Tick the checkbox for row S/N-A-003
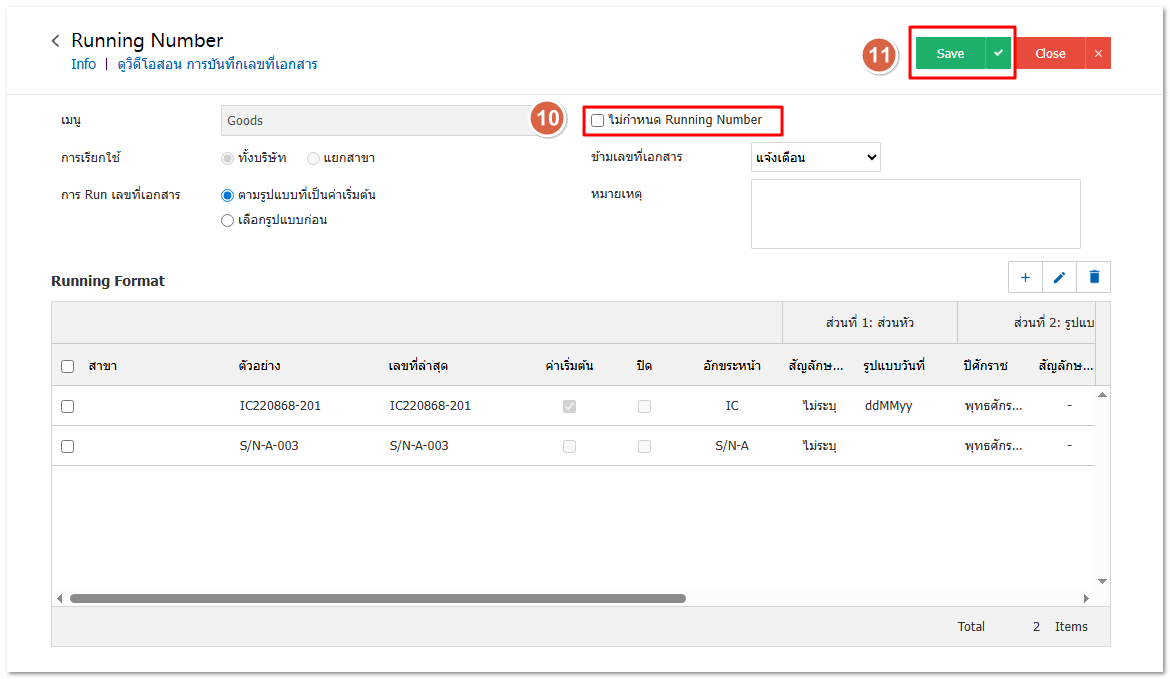Screen dimensions: 1170x679 [x=67, y=446]
